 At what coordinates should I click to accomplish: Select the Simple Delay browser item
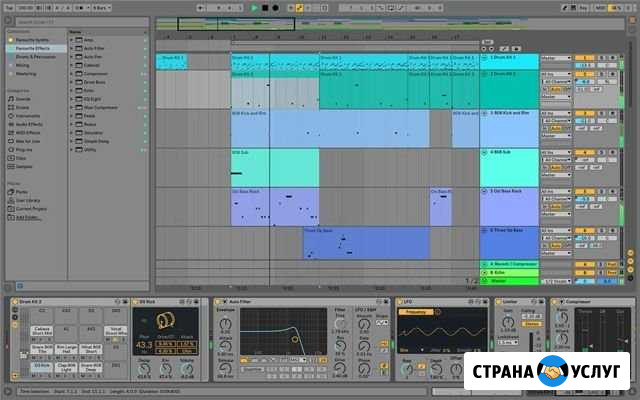(96, 141)
